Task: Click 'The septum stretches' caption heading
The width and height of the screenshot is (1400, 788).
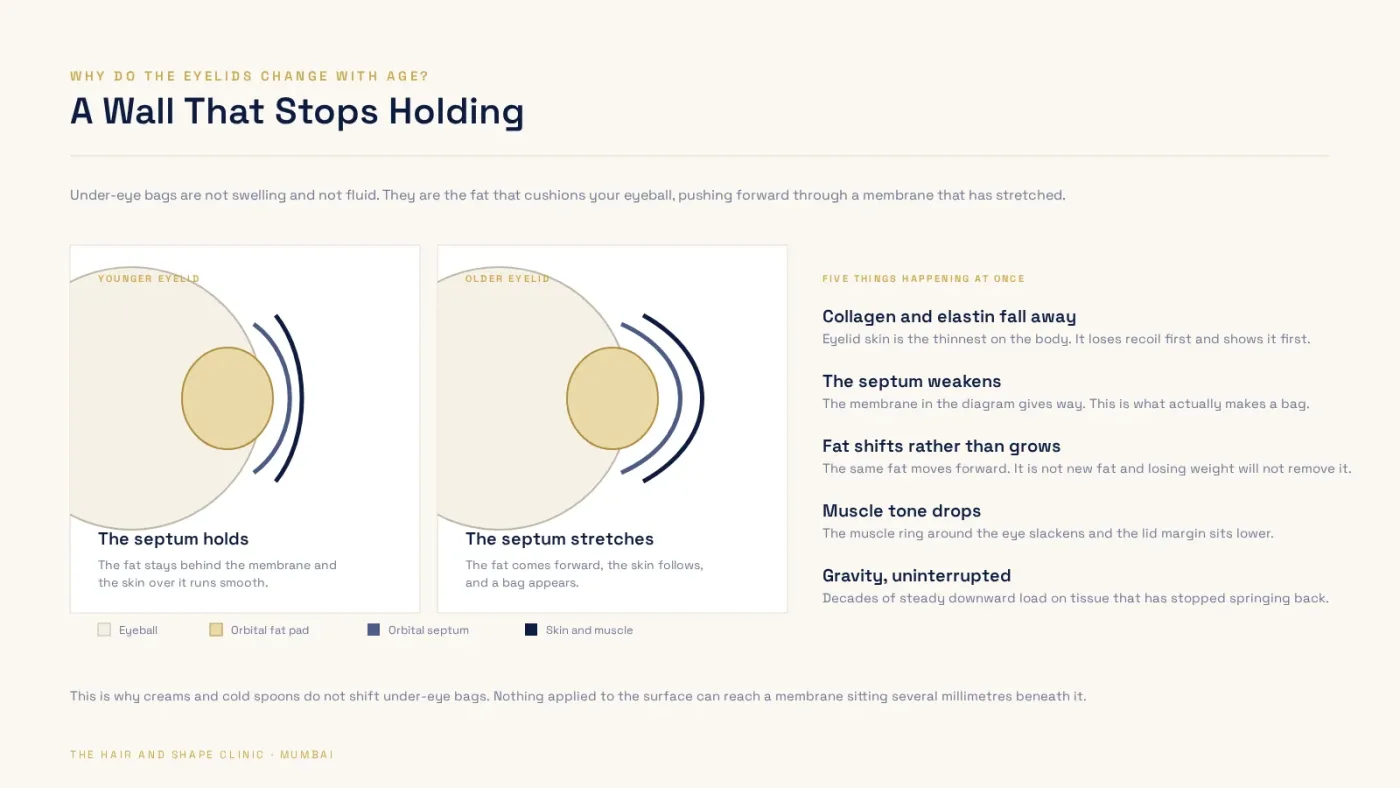Action: [559, 539]
